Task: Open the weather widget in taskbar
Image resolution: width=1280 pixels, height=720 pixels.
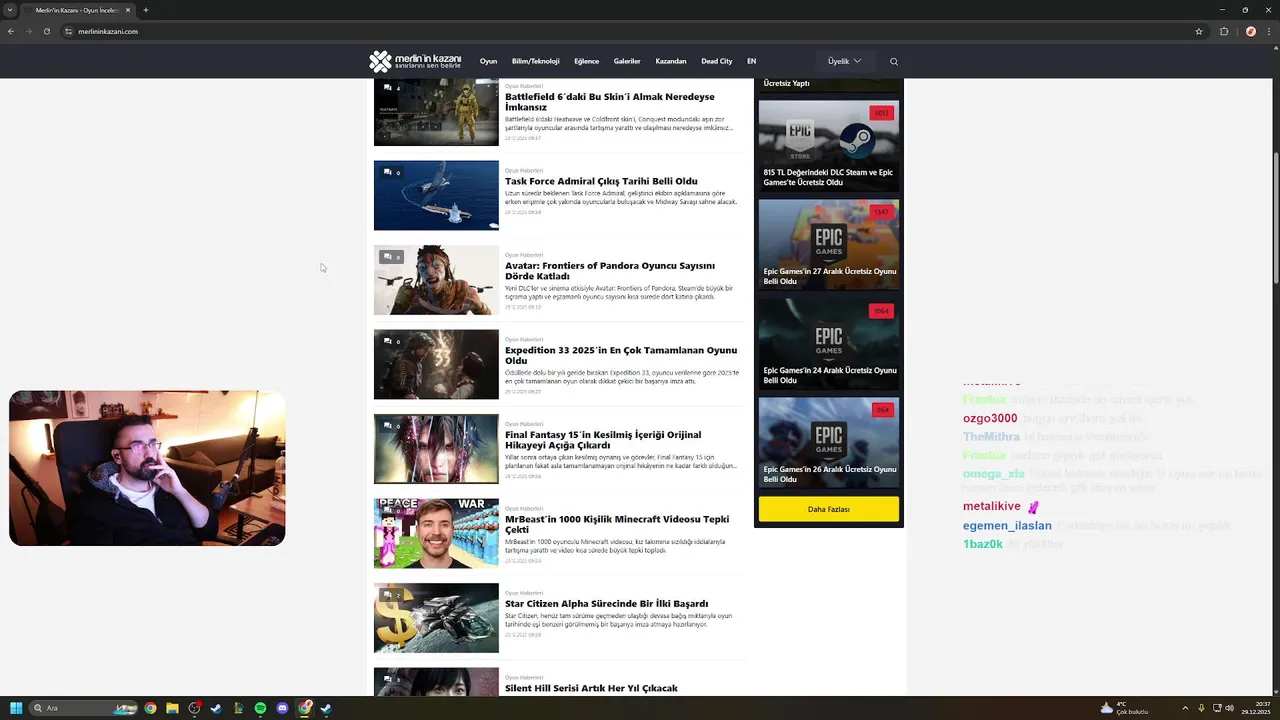Action: pos(1124,708)
